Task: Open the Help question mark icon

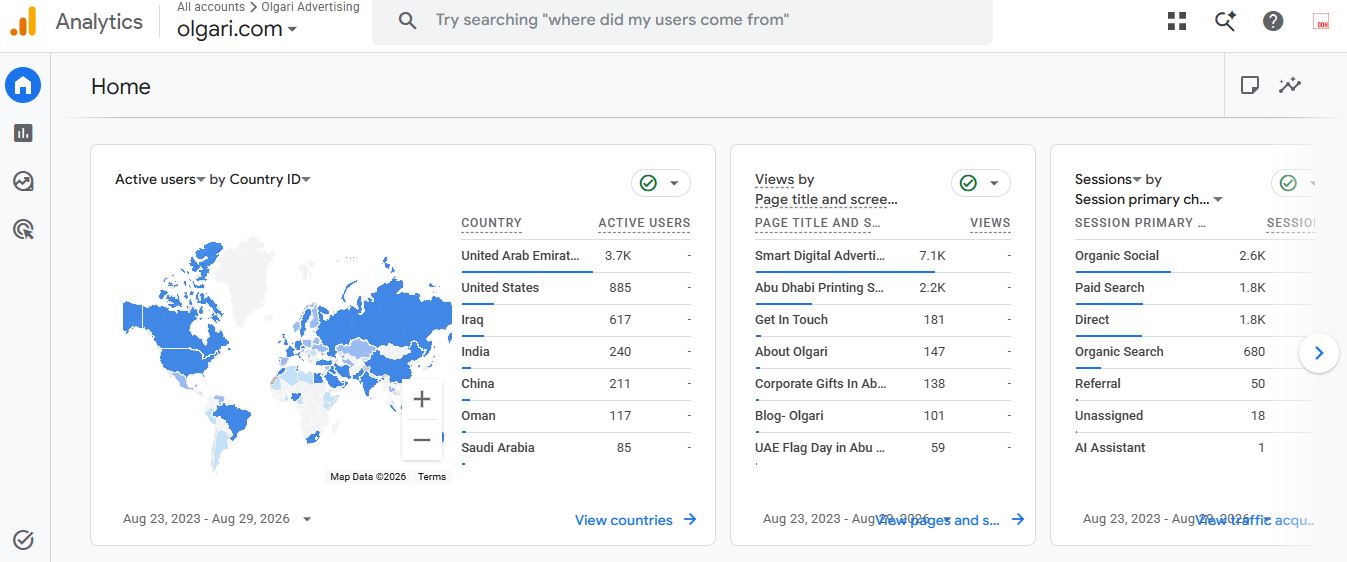Action: [x=1273, y=21]
